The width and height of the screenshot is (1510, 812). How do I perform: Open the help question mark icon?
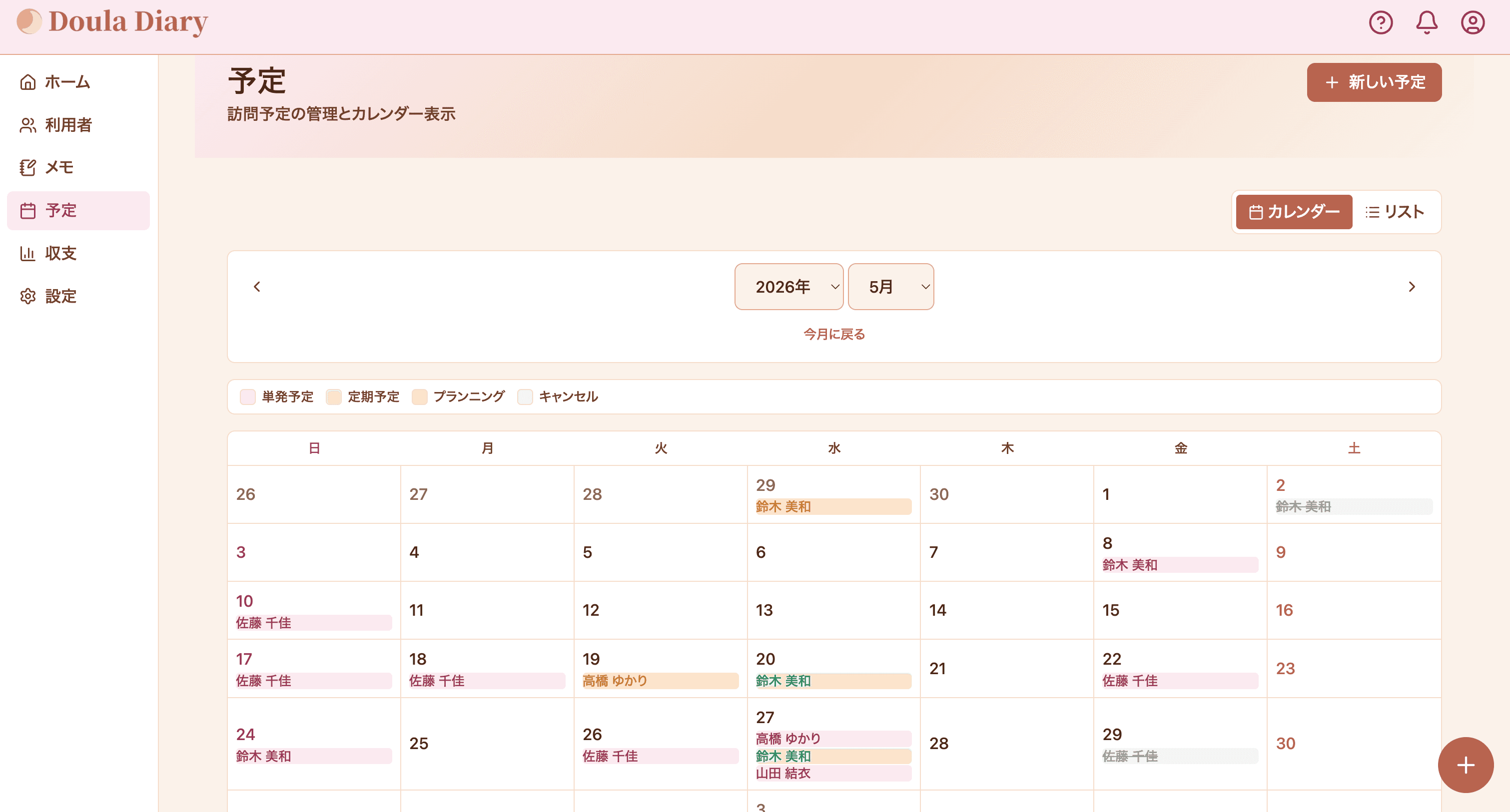coord(1381,23)
